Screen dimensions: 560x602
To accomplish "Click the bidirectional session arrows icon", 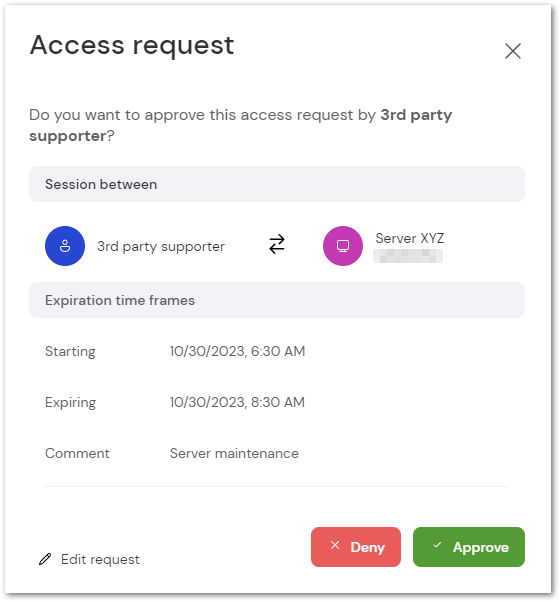I will pos(277,245).
